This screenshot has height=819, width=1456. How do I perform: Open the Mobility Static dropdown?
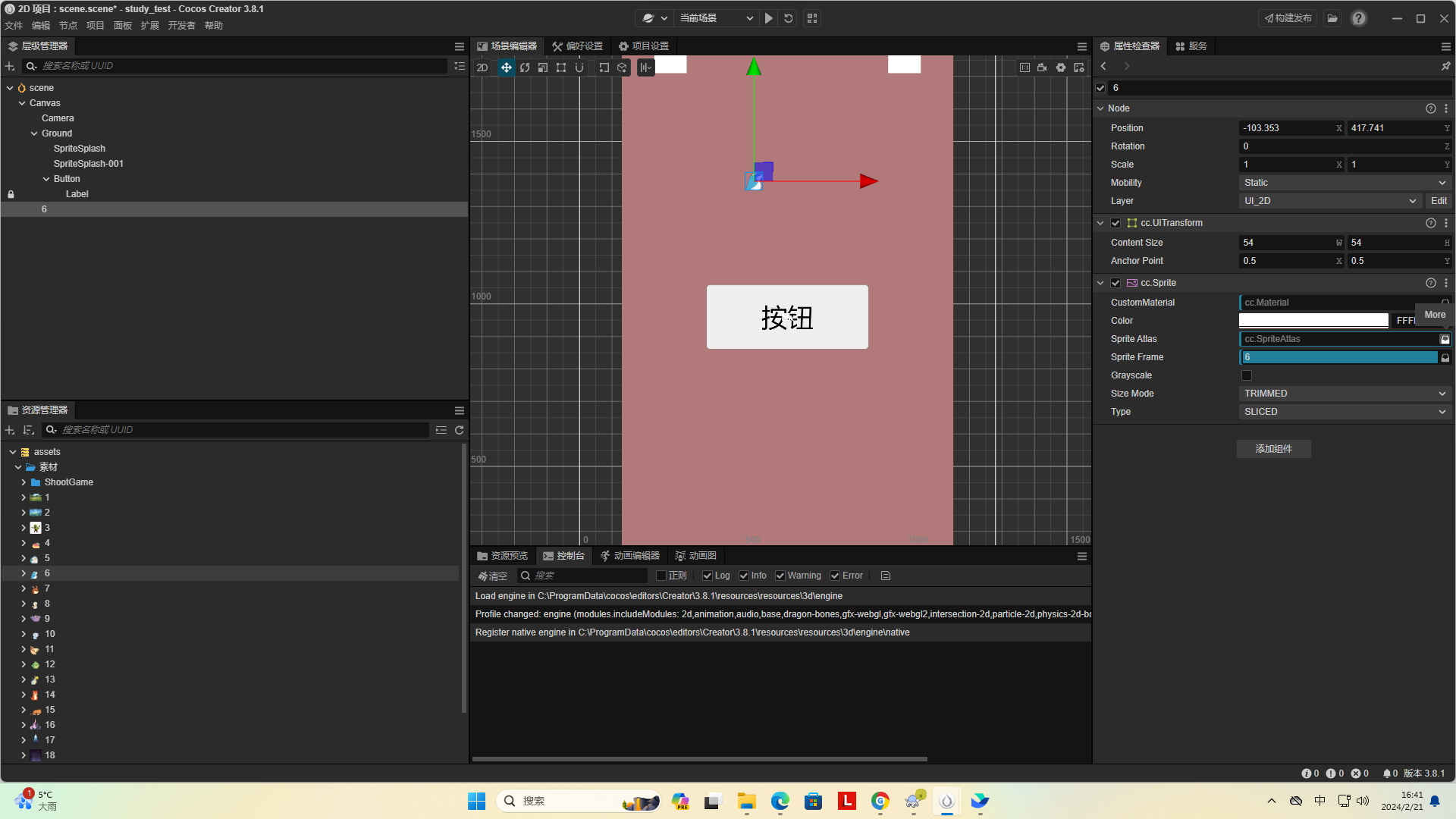(x=1344, y=183)
